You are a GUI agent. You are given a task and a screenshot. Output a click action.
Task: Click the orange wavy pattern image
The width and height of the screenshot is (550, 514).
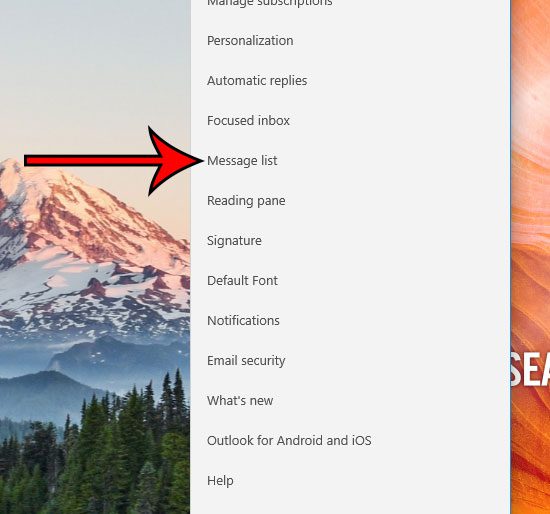pos(530,175)
